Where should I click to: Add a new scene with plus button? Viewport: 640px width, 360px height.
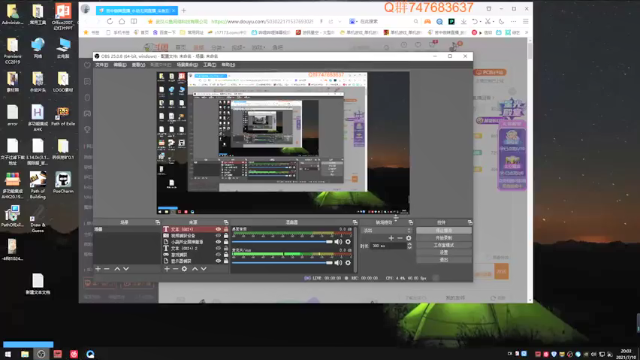(98, 269)
